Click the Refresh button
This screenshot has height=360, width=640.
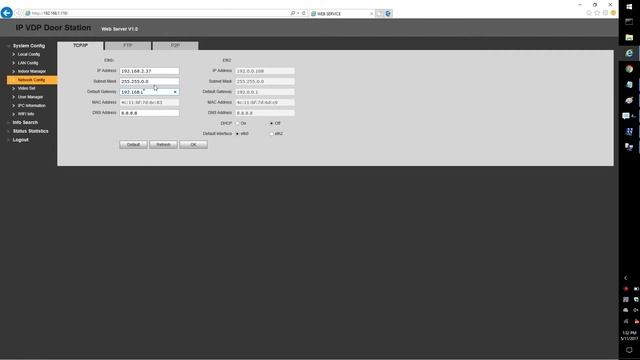(163, 144)
